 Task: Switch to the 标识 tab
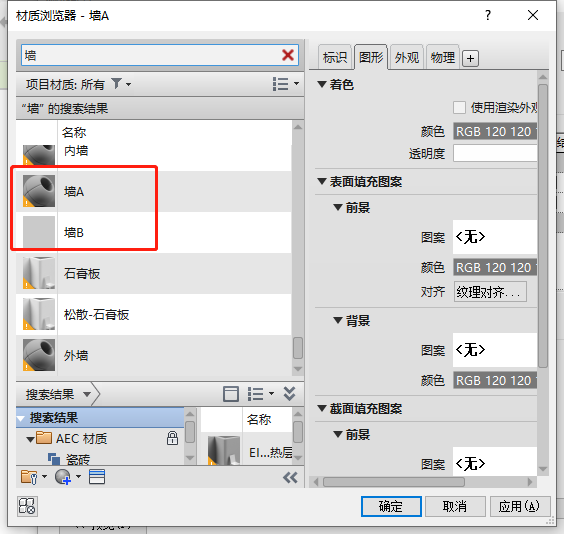point(335,58)
